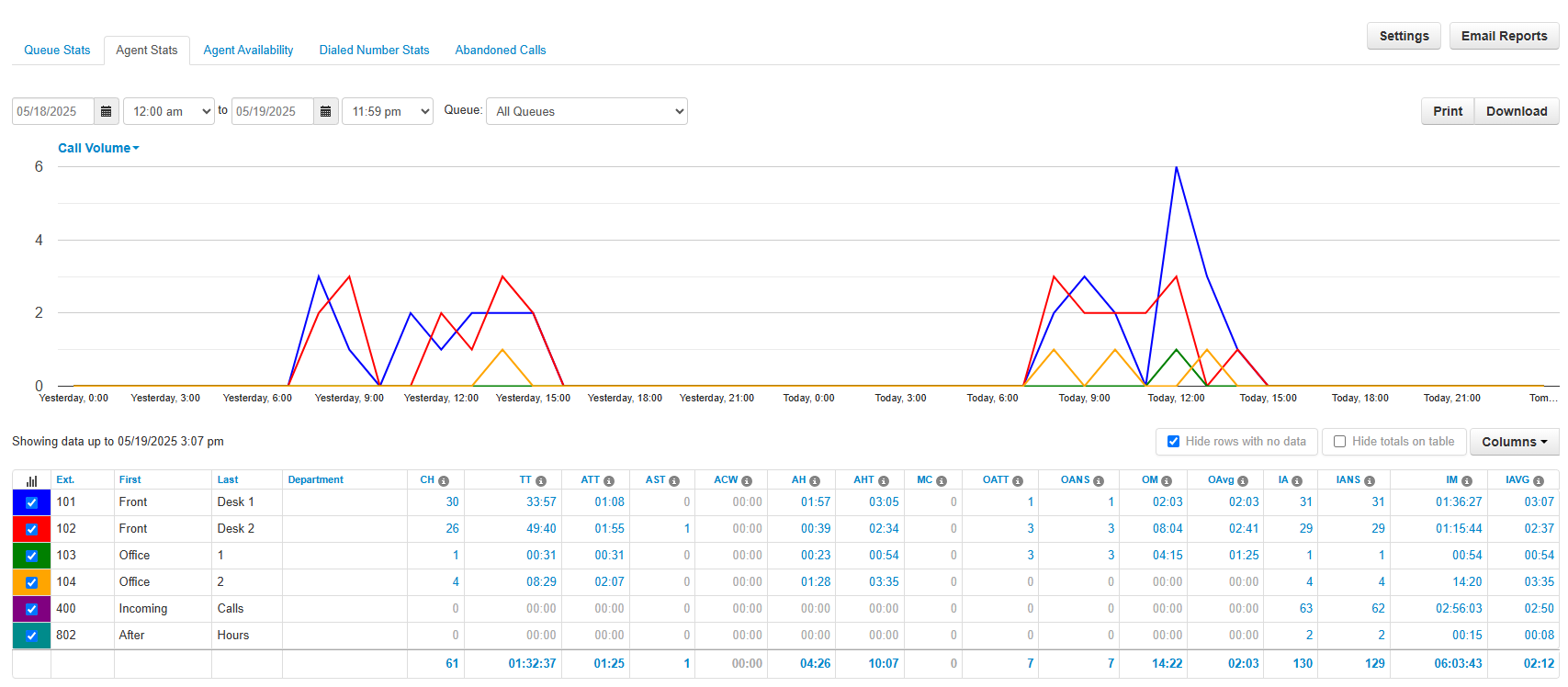This screenshot has height=687, width=1568.
Task: Click the info icon beside TT column
Action: coord(541,481)
